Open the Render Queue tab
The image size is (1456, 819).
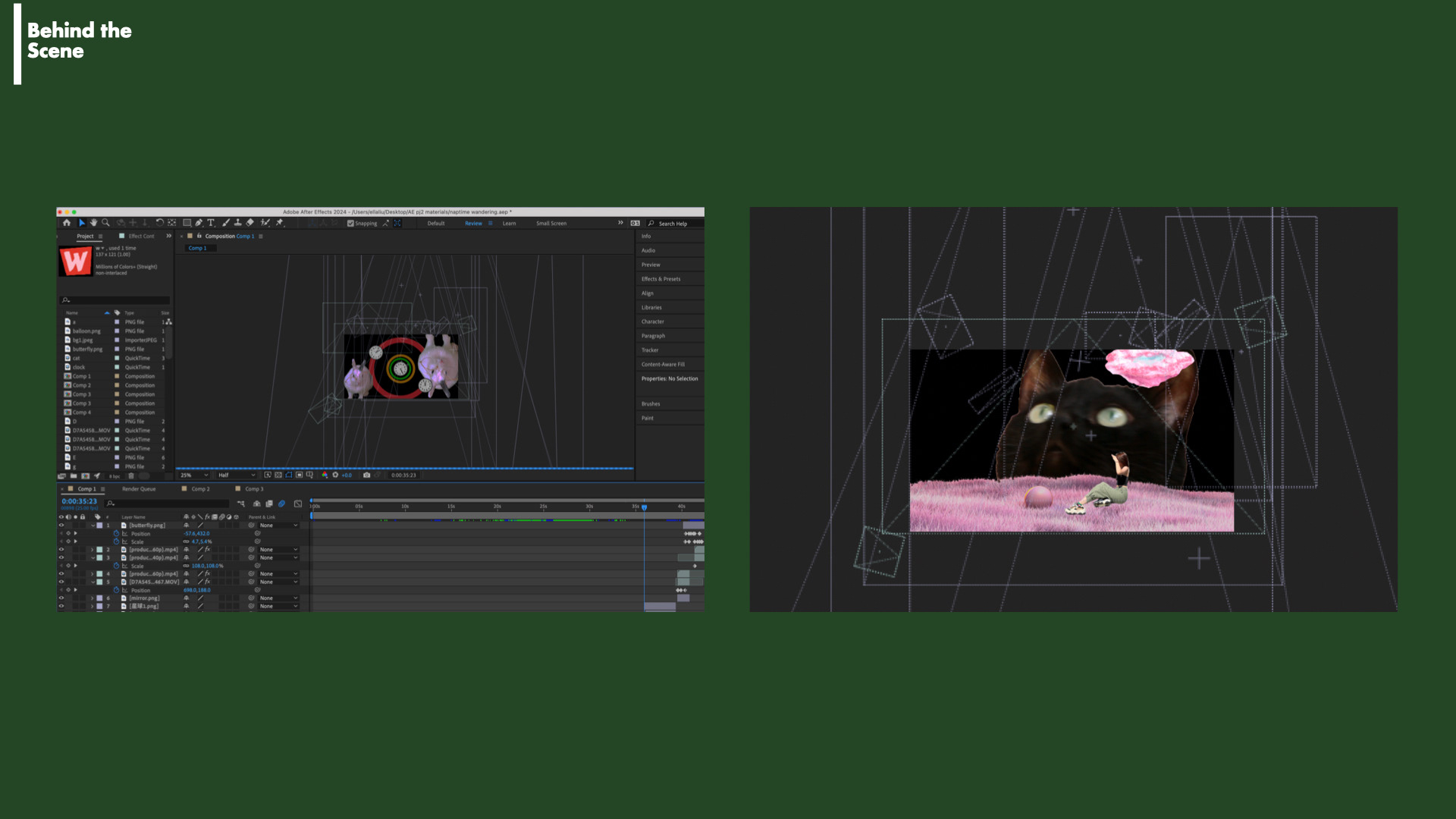coord(139,489)
